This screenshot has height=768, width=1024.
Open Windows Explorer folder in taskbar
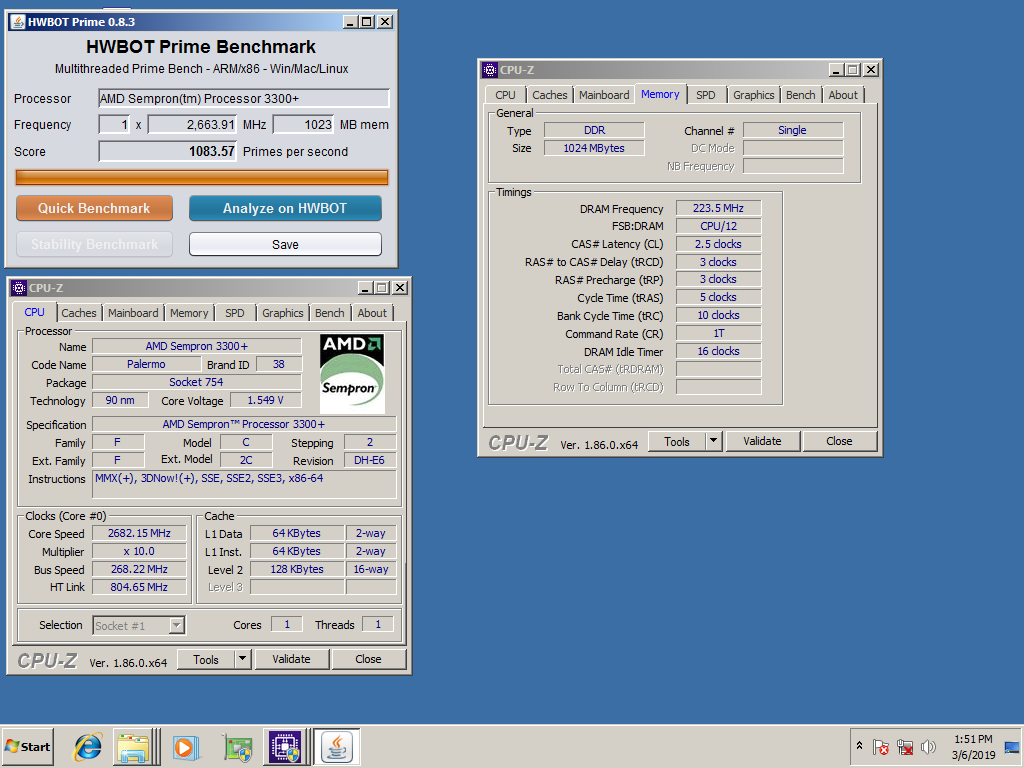tap(133, 746)
